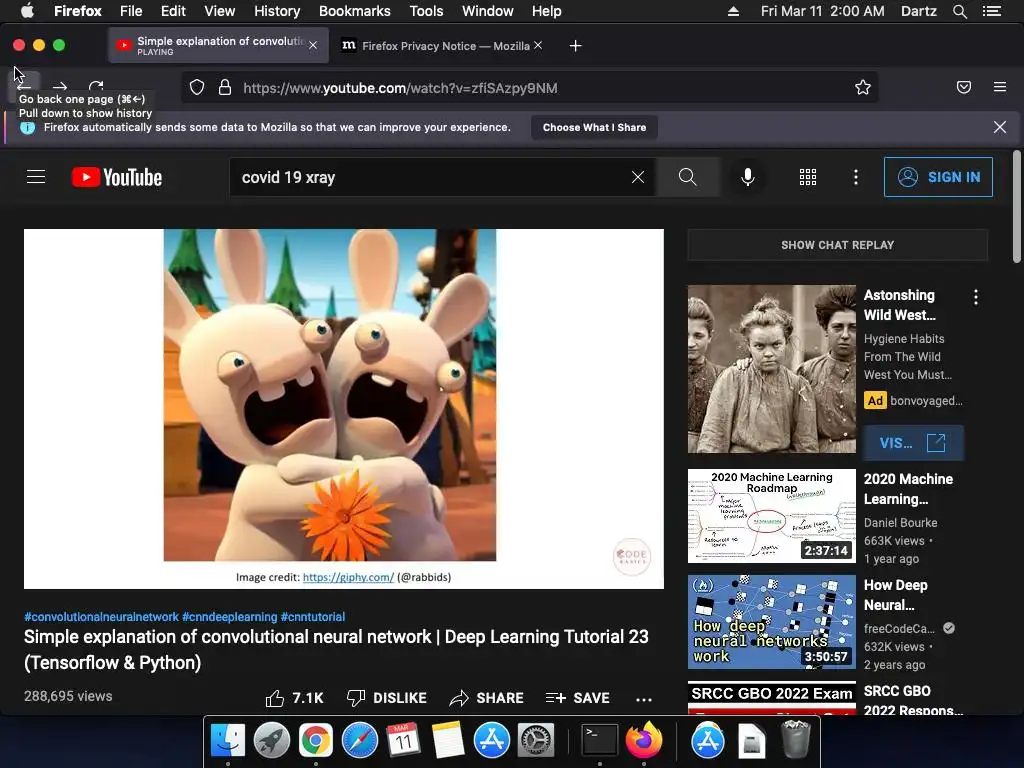Viewport: 1024px width, 768px height.
Task: Open a new tab with plus button
Action: [x=575, y=46]
